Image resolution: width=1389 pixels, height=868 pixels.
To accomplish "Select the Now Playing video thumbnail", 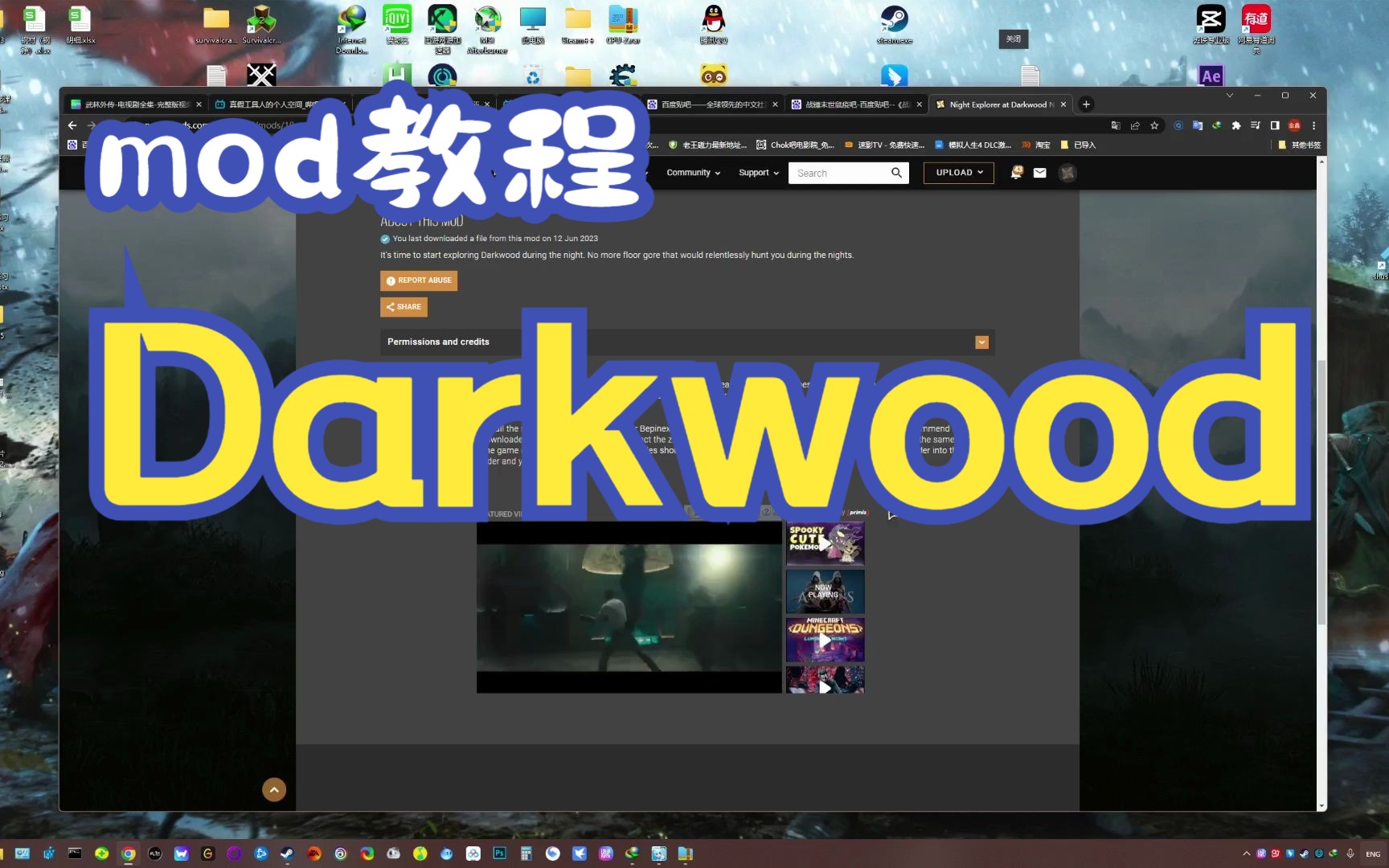I will pyautogui.click(x=826, y=592).
